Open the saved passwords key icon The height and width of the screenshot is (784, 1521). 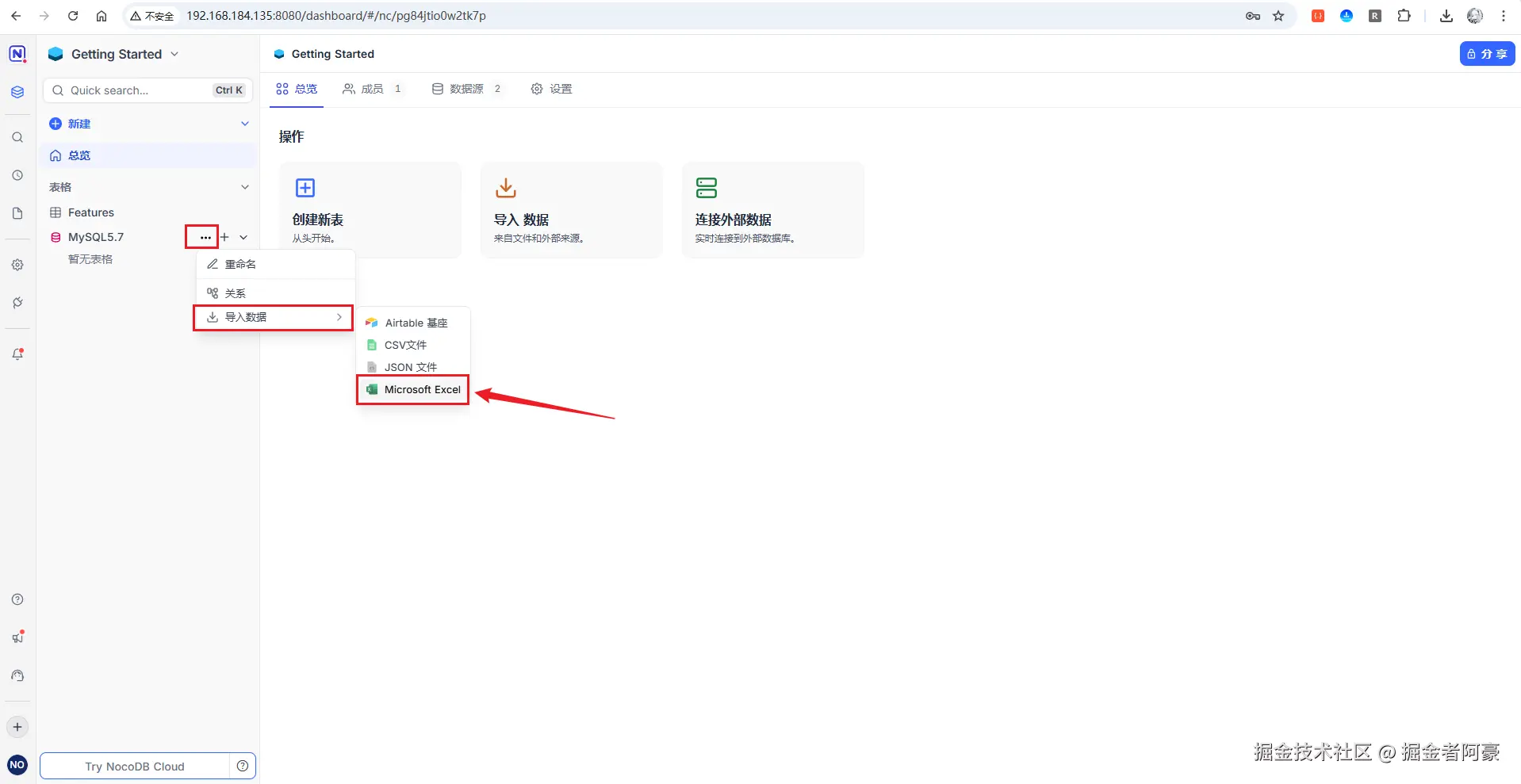click(1253, 16)
